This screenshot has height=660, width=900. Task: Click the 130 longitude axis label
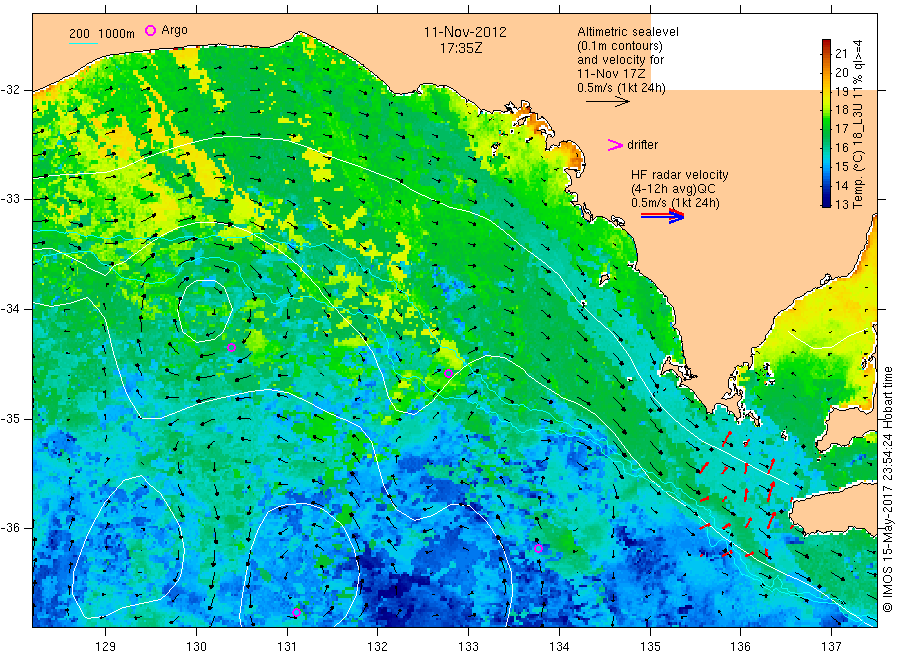point(196,647)
